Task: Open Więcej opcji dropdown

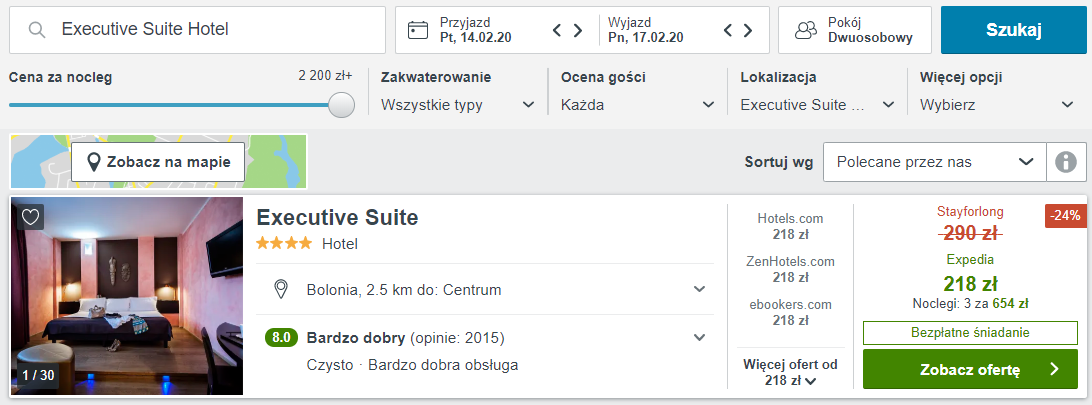Action: pyautogui.click(x=997, y=104)
